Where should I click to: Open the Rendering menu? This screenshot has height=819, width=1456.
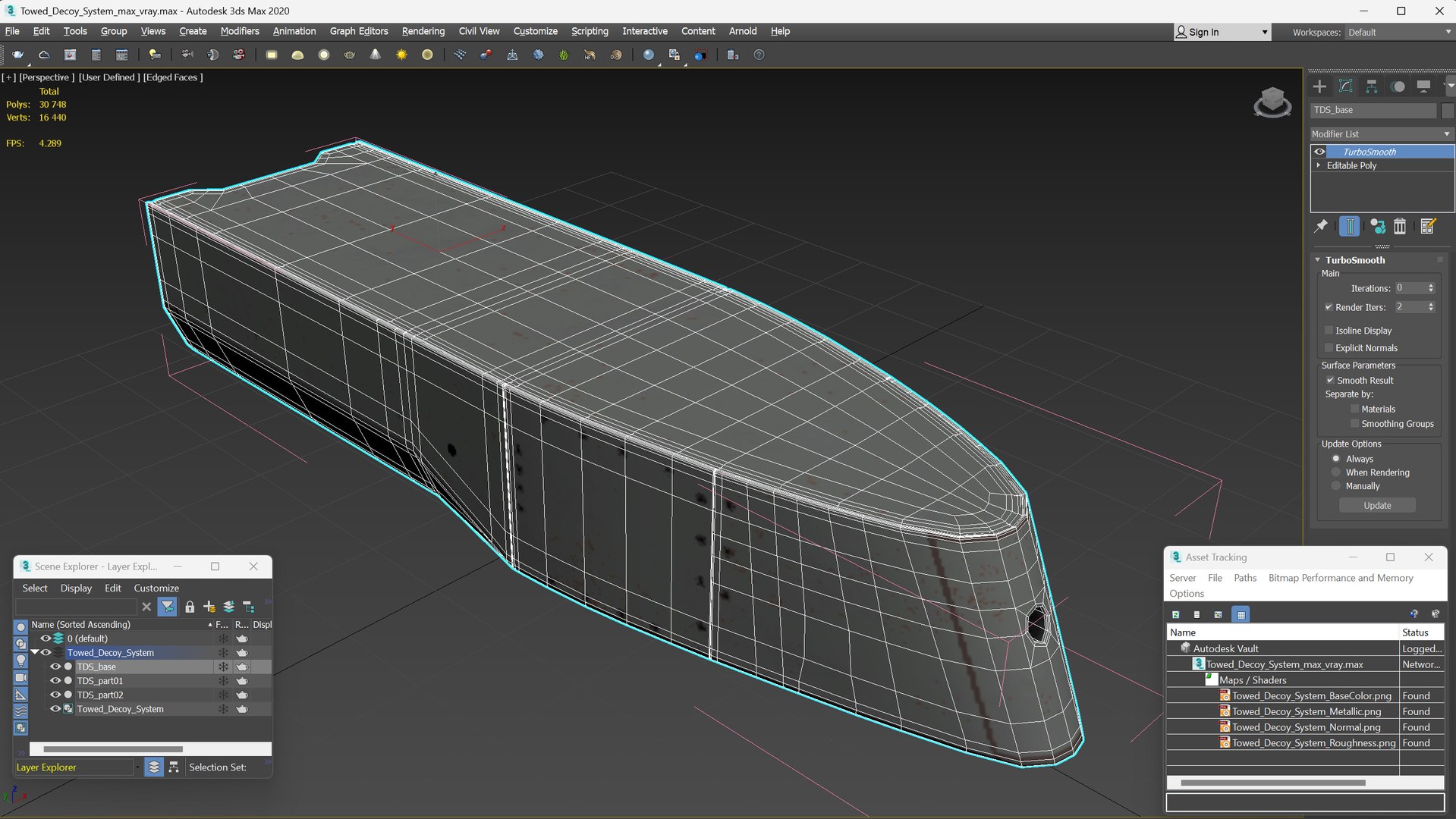[423, 31]
